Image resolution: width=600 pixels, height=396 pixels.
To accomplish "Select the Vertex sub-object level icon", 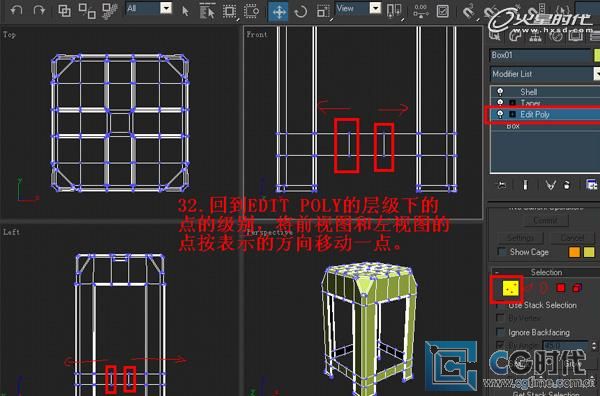I will click(x=510, y=288).
